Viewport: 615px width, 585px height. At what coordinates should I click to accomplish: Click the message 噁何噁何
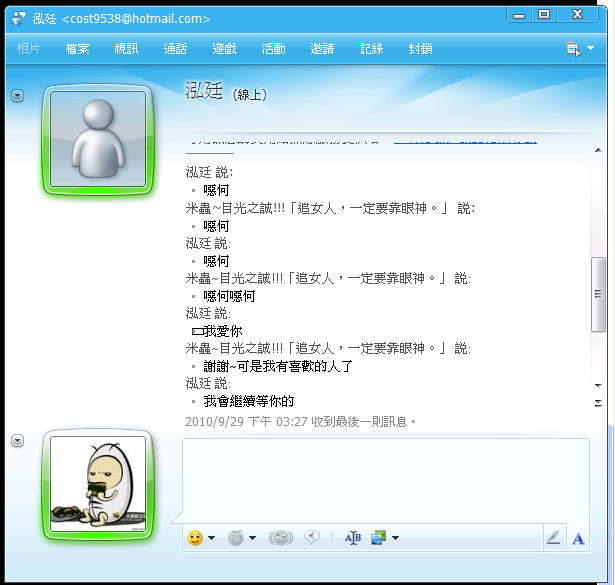[x=229, y=296]
